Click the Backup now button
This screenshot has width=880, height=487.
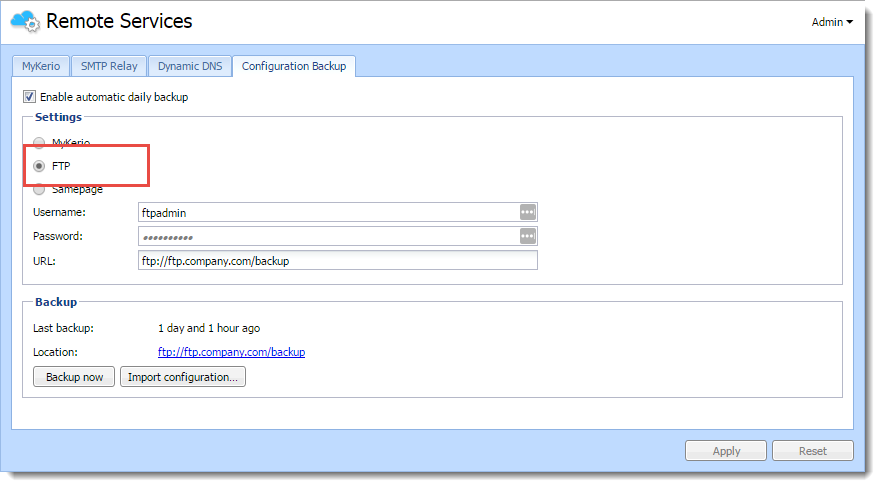pos(74,377)
